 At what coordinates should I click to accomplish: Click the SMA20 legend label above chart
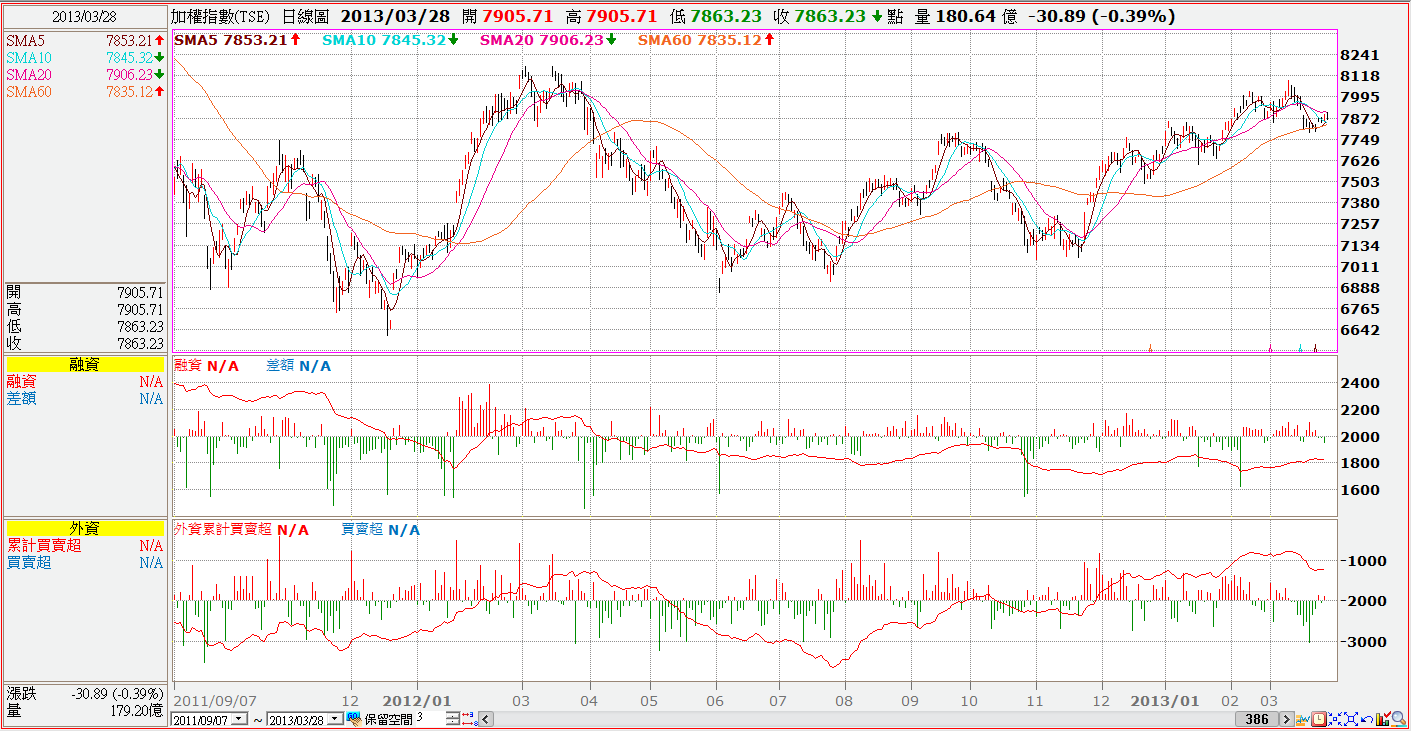(548, 40)
